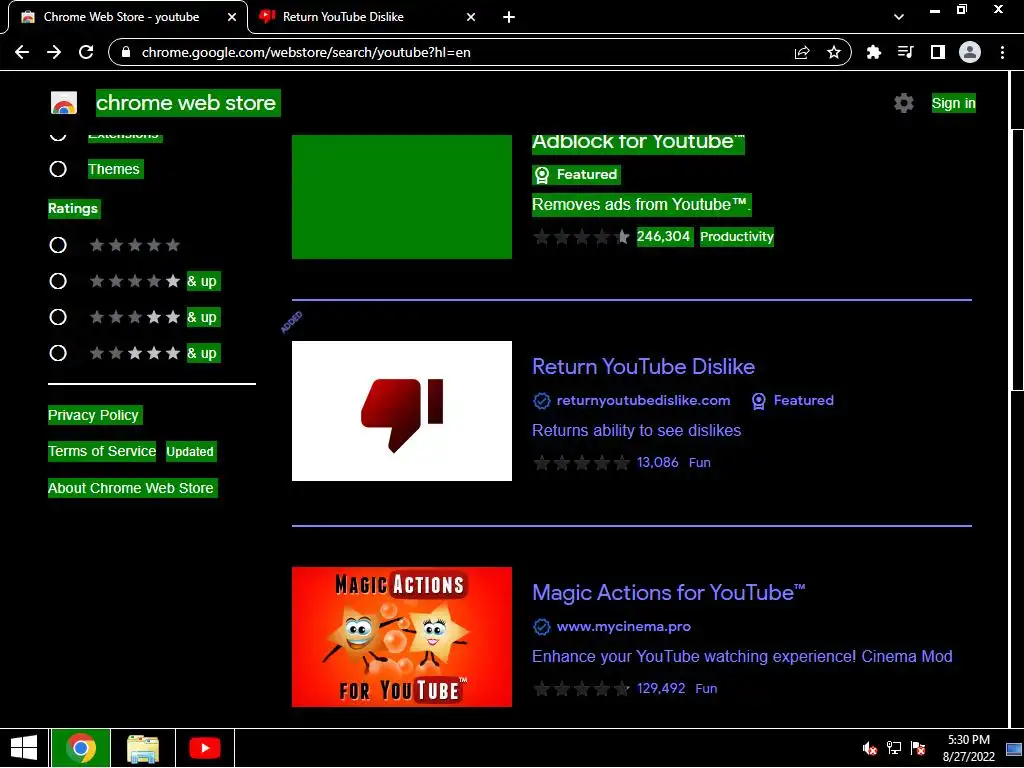This screenshot has width=1024, height=768.
Task: Open the Return YouTube Dislike extension title
Action: point(643,366)
